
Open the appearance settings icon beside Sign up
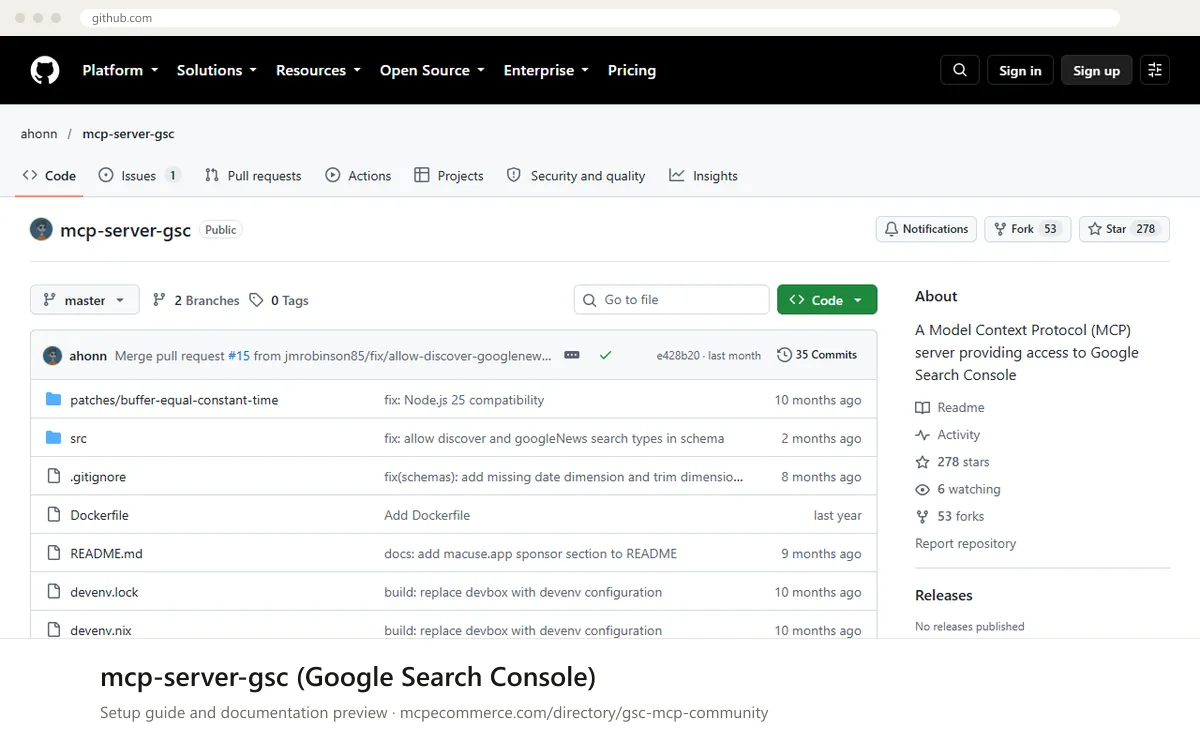coord(1155,70)
